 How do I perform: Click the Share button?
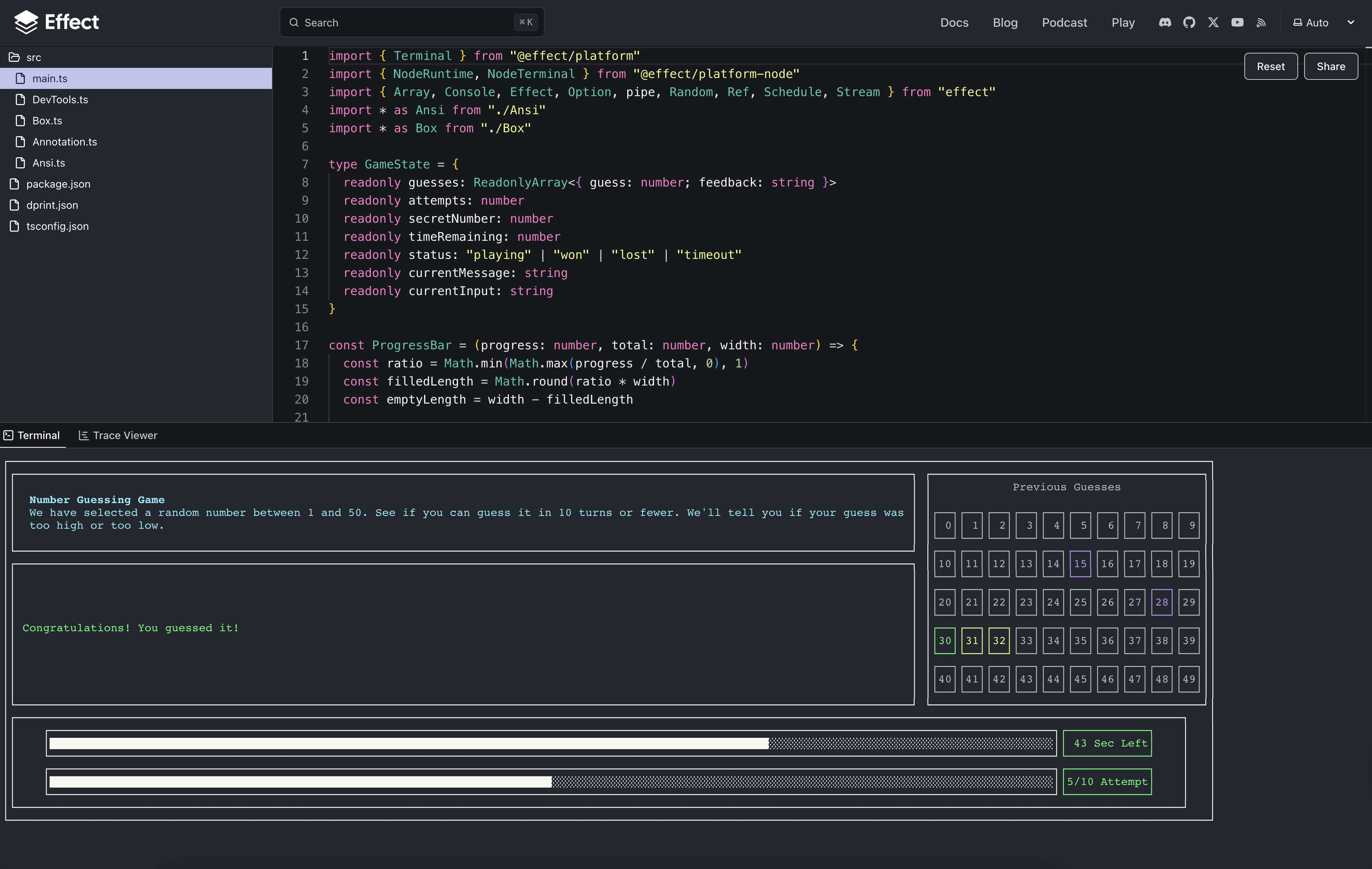point(1331,66)
